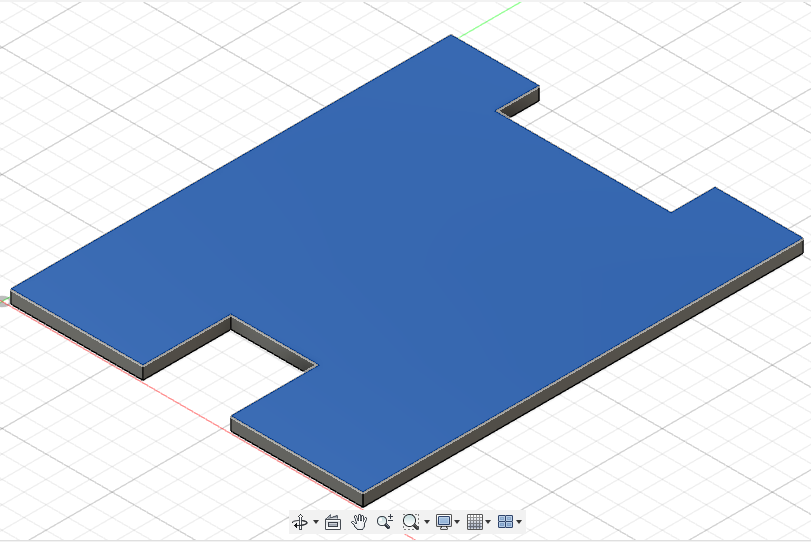Select the long front-right side face
Screen dimensions: 811x542
click(583, 371)
